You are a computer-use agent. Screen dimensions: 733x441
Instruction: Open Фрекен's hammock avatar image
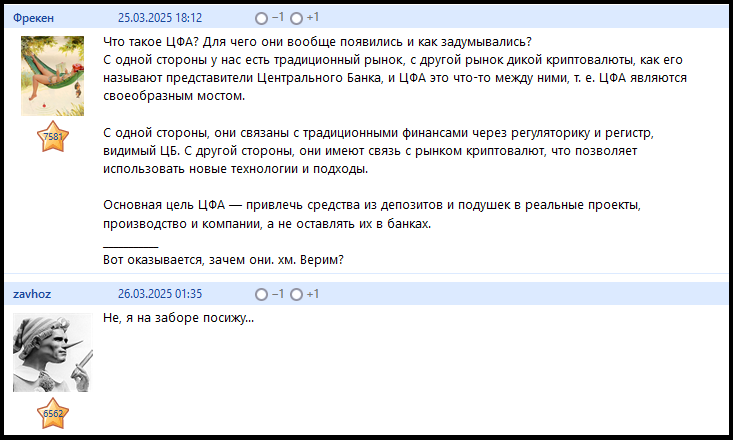point(52,76)
